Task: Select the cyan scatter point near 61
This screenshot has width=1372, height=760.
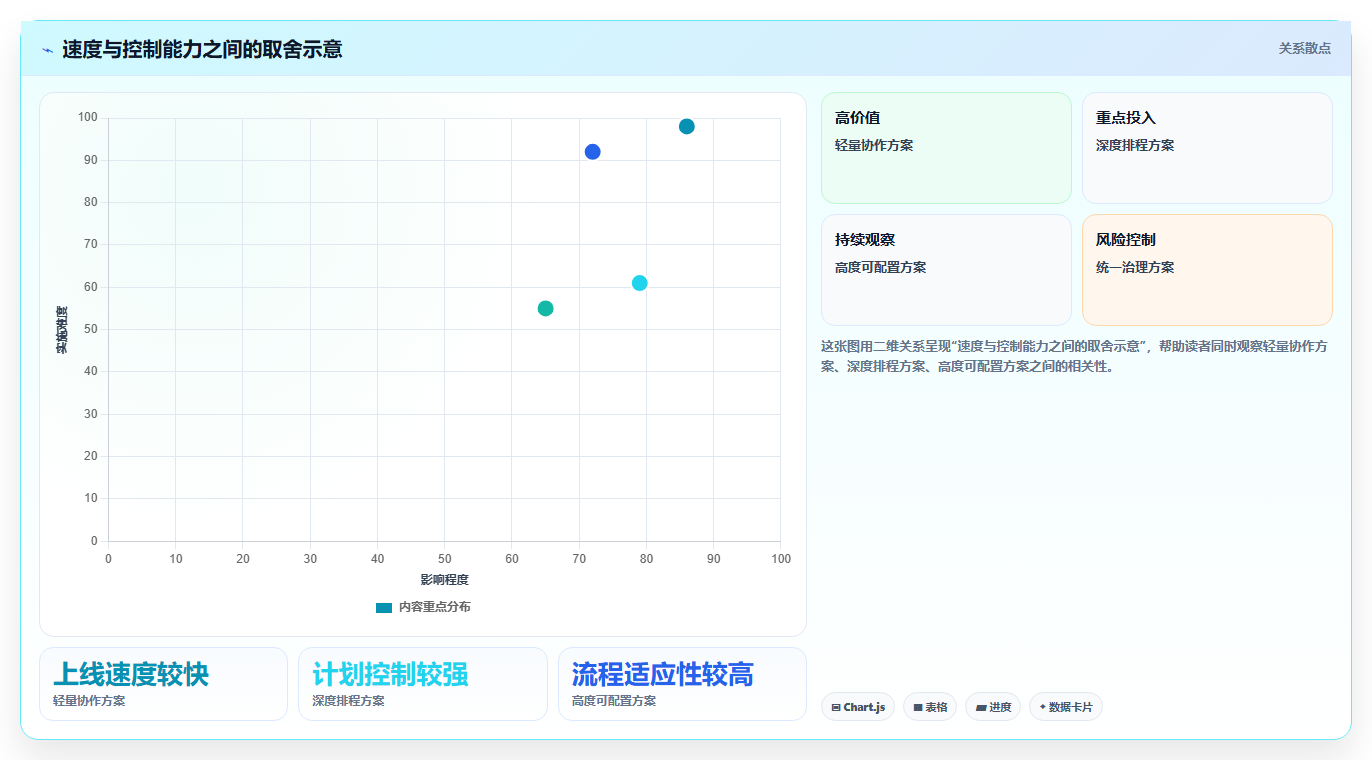Action: 639,283
